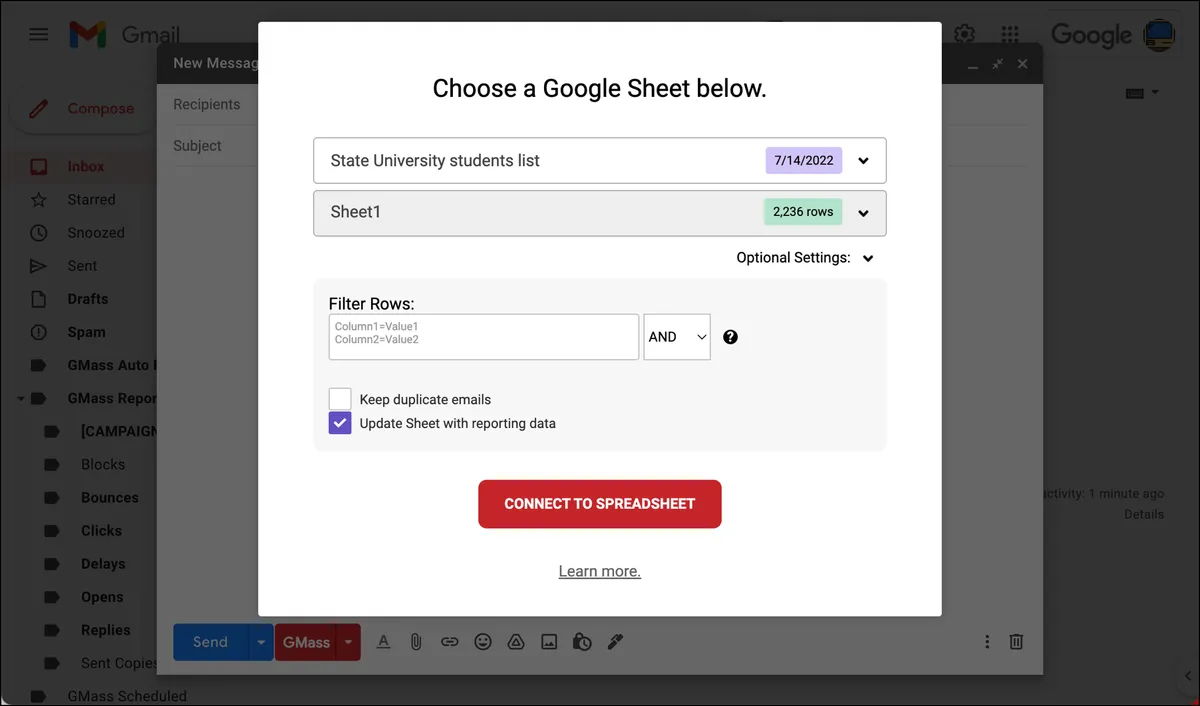Toggle confidential mode lock-clock icon
Image resolution: width=1200 pixels, height=706 pixels.
click(582, 642)
